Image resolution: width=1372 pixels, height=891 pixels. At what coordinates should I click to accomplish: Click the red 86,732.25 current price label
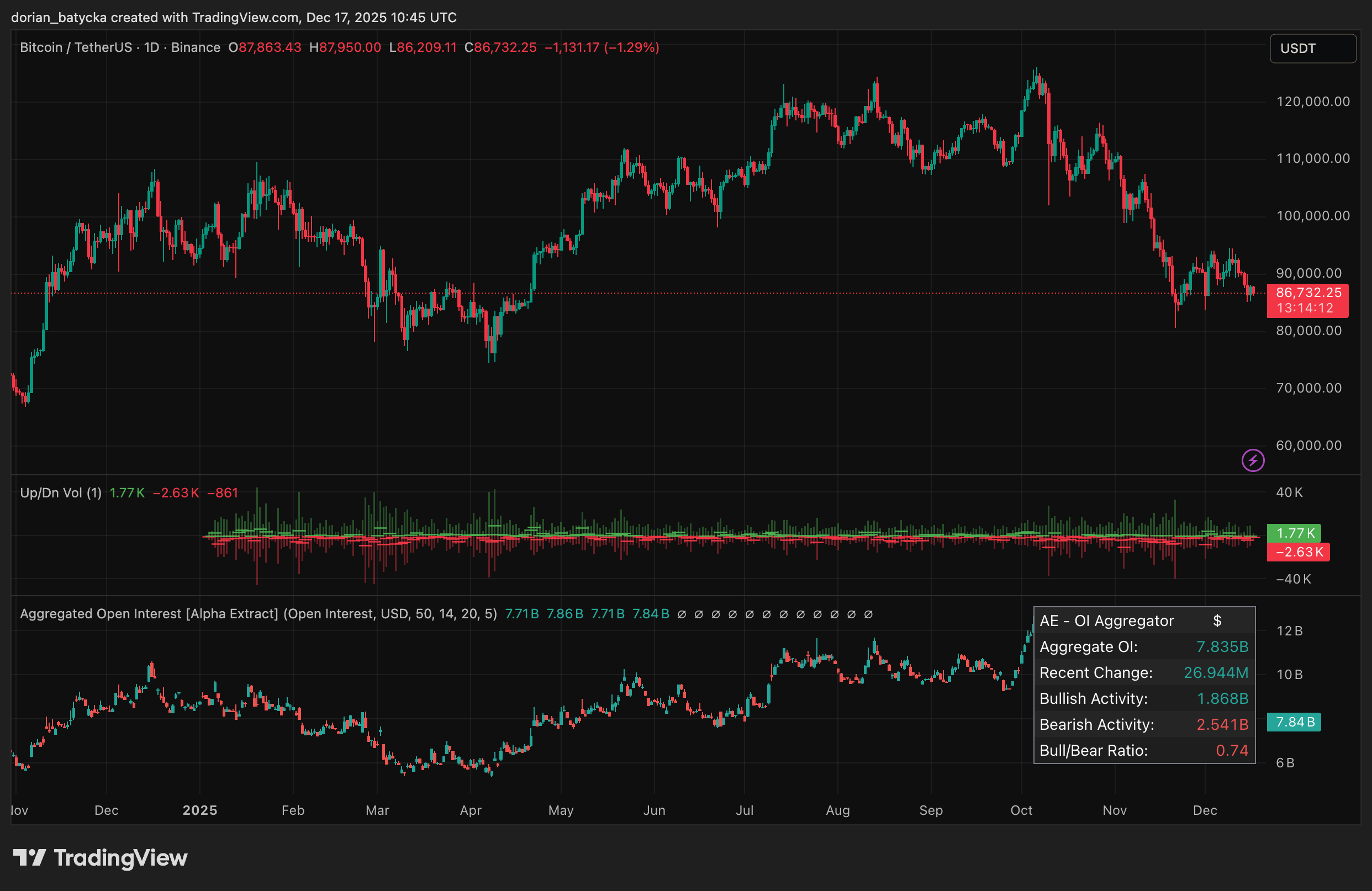[x=1307, y=293]
